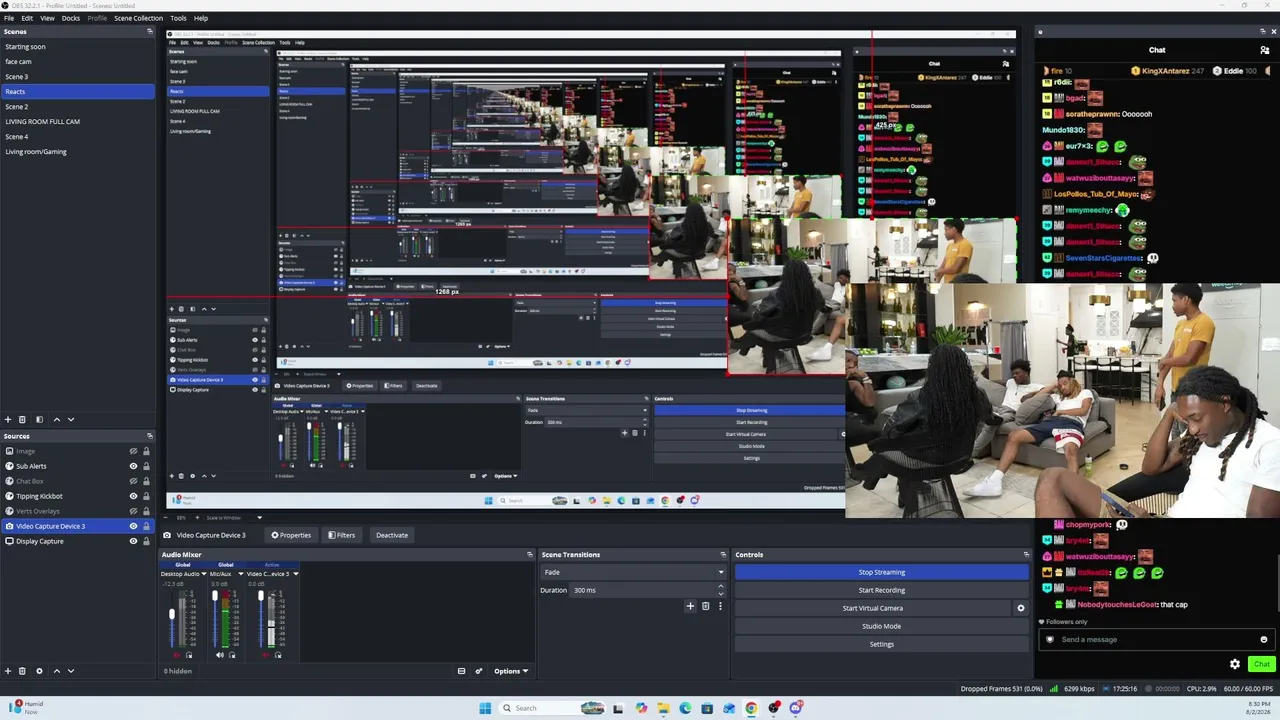Viewport: 1280px width, 720px height.
Task: Open the Scene Collection menu
Action: tap(138, 18)
